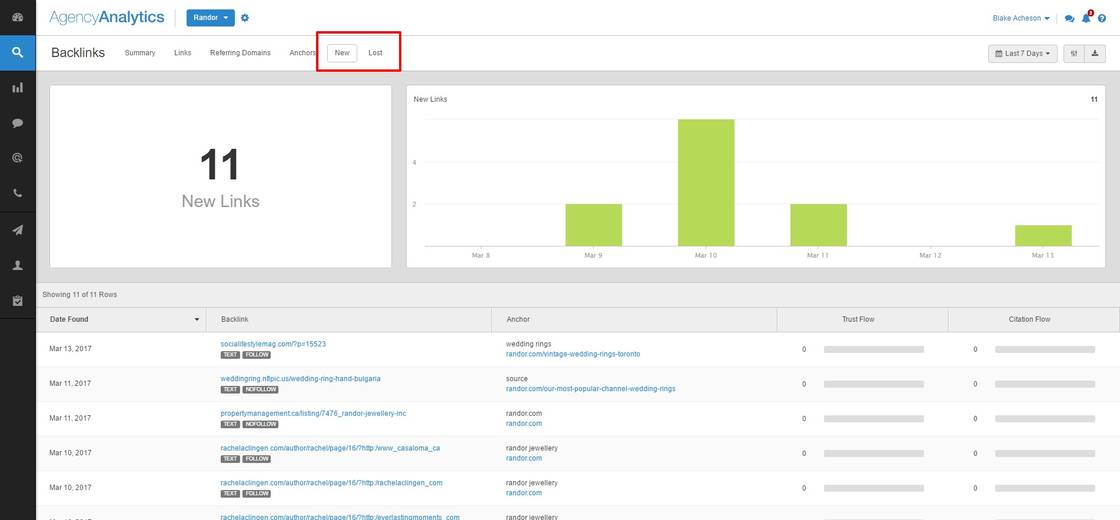Sort by the Date Found column arrow
This screenshot has width=1120, height=520.
coord(197,320)
